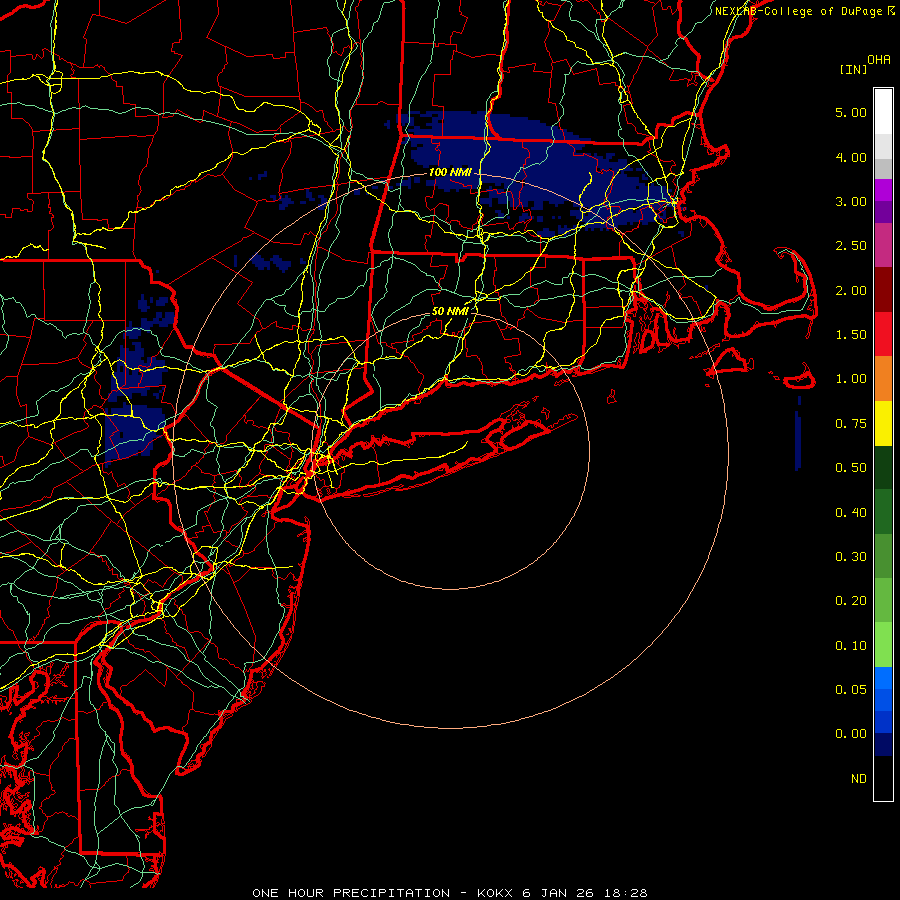Image resolution: width=900 pixels, height=900 pixels.
Task: Click the OHA product code label
Action: coord(879,59)
